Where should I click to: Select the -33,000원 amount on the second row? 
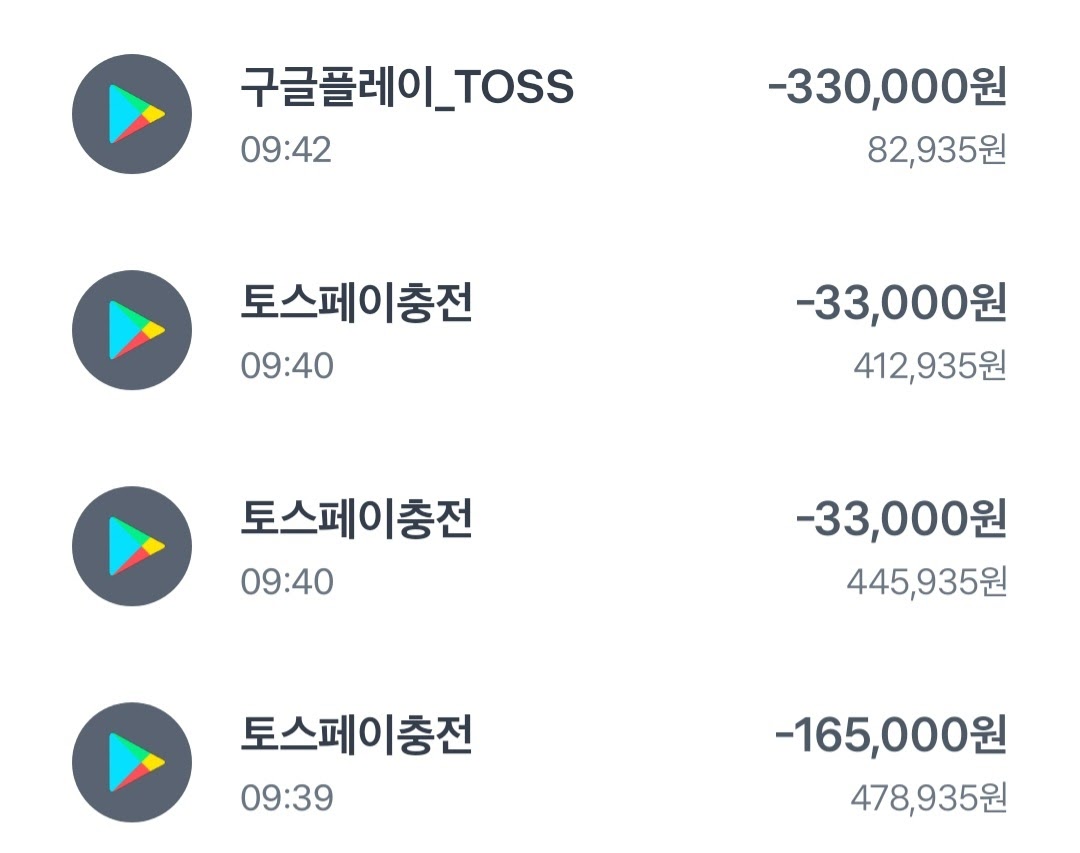coord(903,305)
